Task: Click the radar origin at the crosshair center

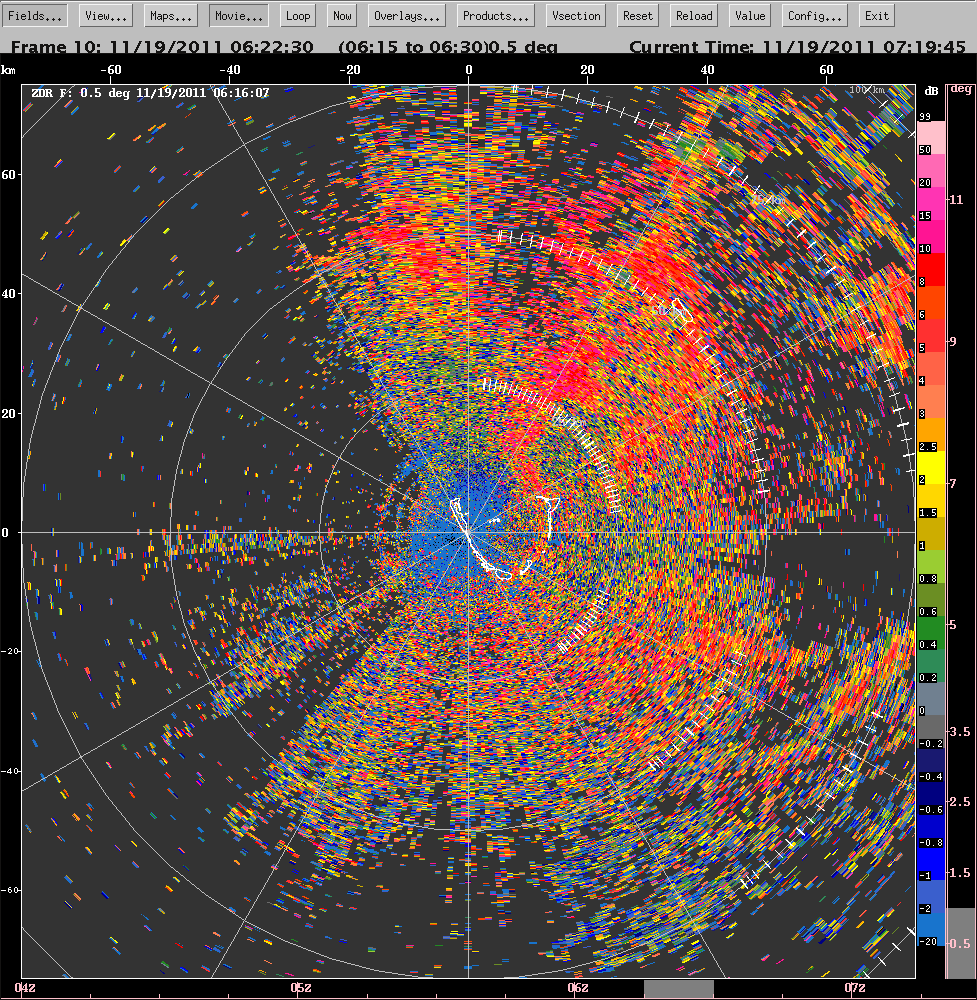Action: [468, 532]
